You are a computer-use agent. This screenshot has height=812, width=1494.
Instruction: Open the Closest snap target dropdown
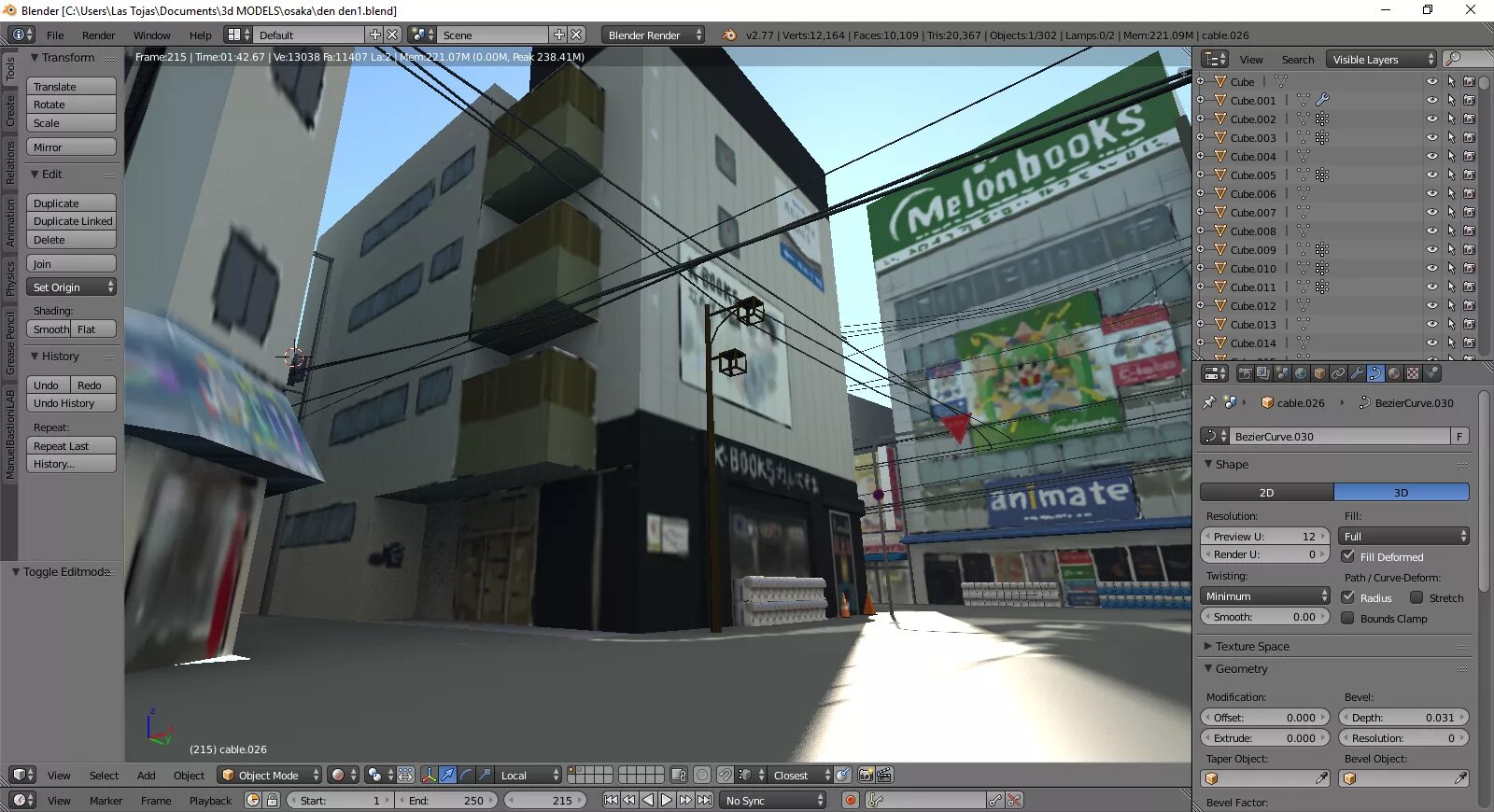(800, 775)
